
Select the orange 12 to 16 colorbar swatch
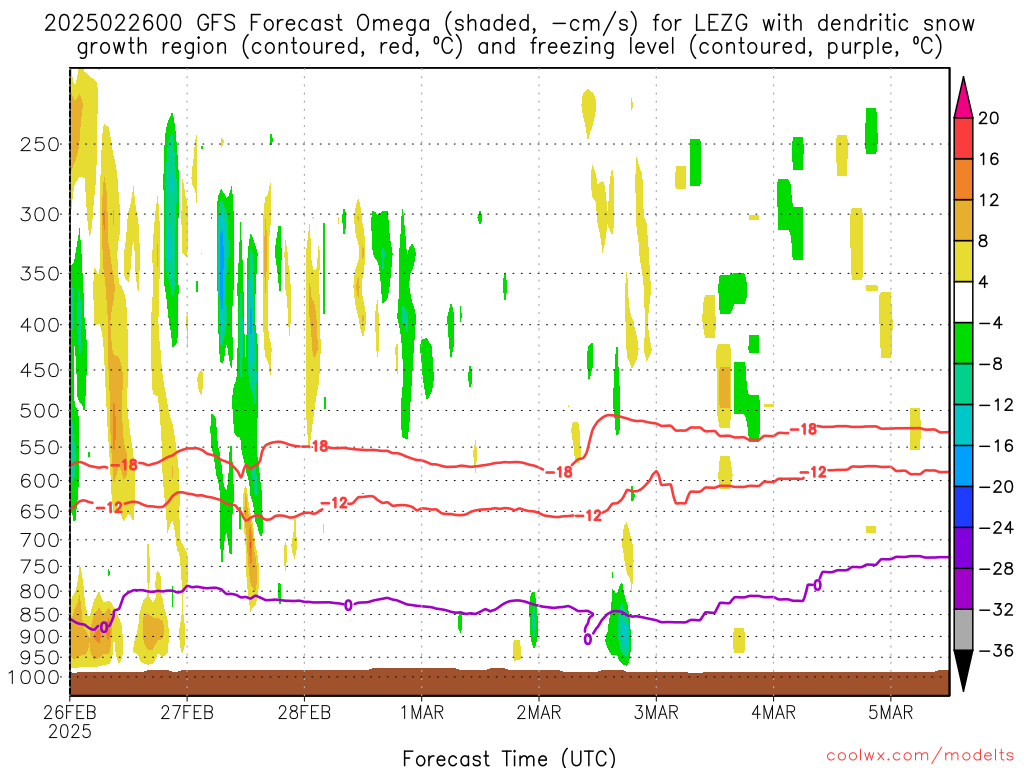tap(963, 179)
